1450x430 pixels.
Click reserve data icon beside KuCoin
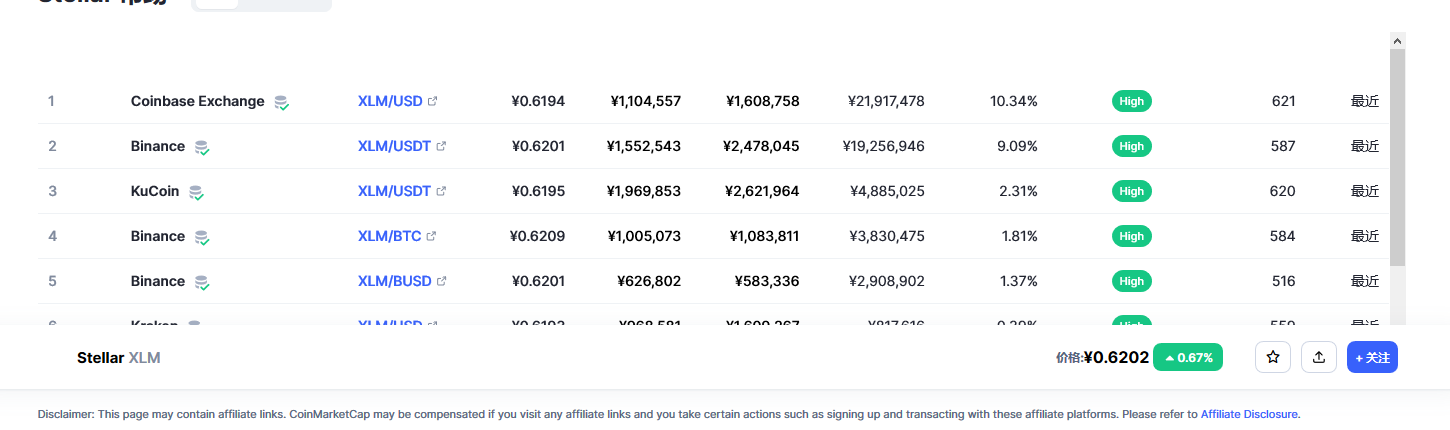coord(197,192)
